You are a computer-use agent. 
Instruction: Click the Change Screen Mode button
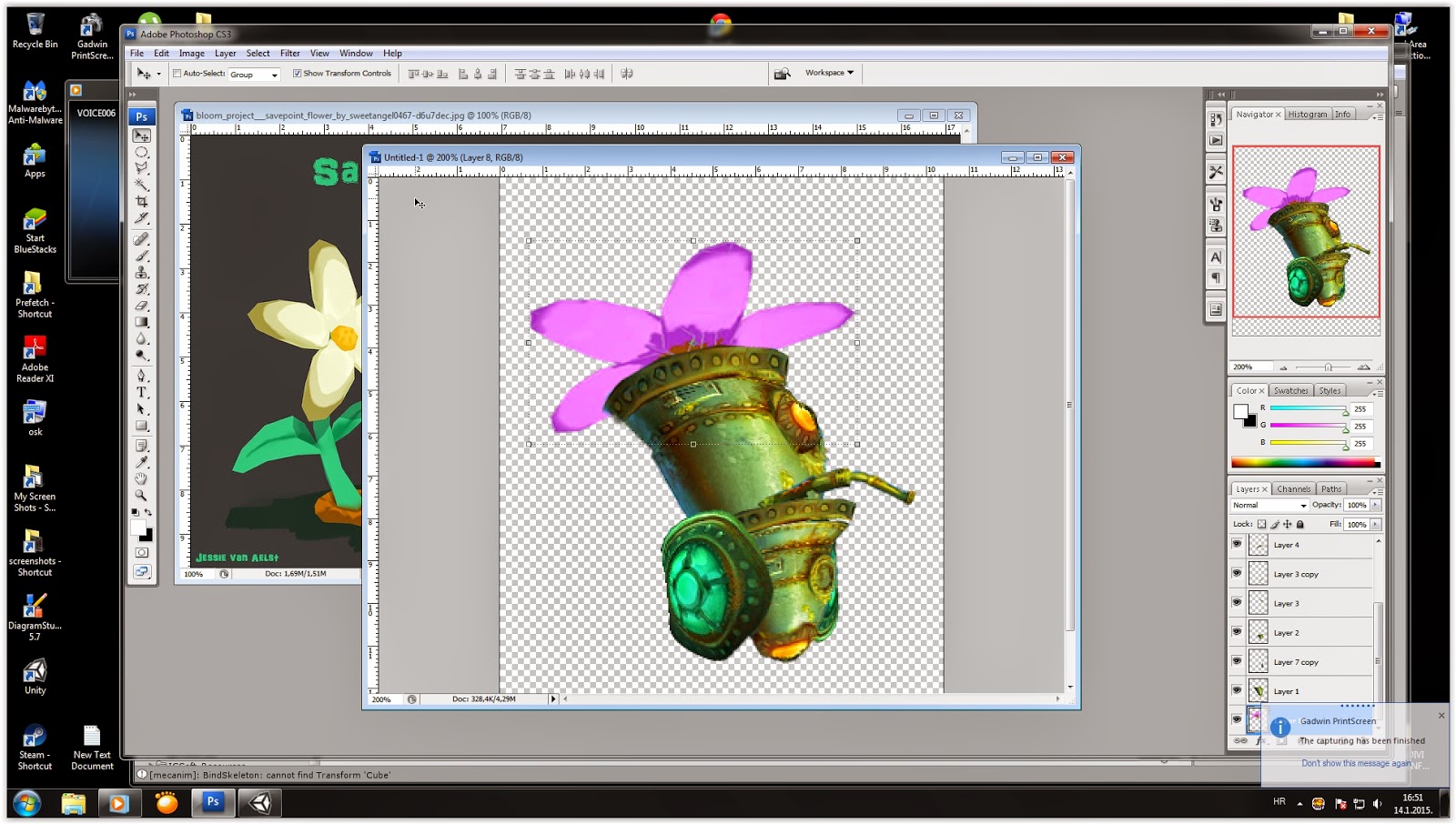click(142, 571)
